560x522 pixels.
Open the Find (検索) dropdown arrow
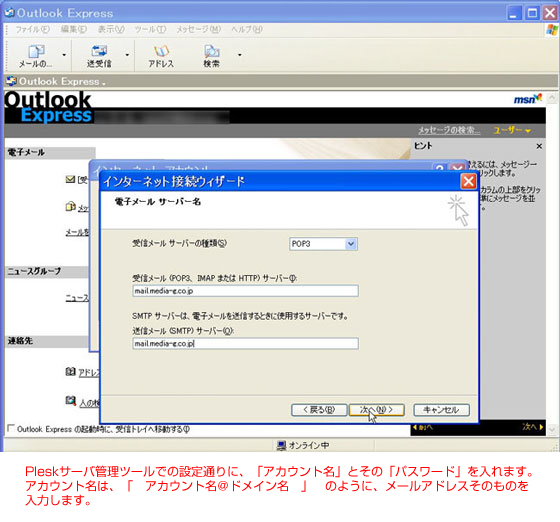point(240,55)
